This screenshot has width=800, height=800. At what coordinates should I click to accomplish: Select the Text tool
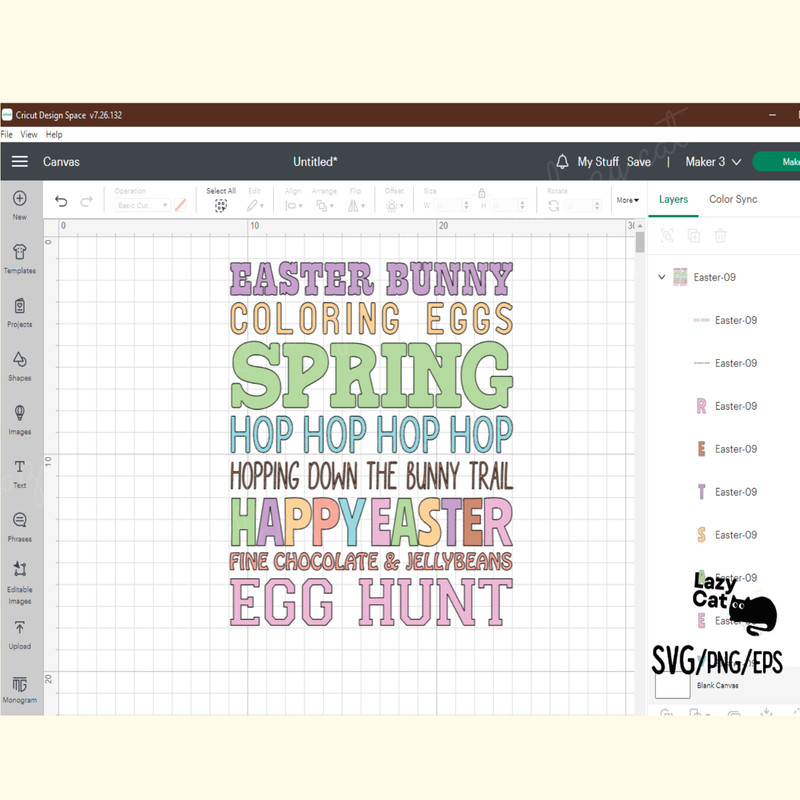pyautogui.click(x=20, y=471)
